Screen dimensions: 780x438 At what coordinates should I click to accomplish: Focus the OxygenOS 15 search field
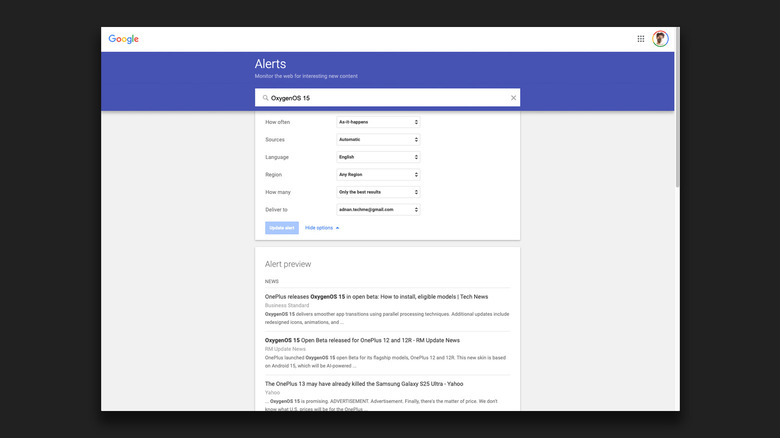coord(388,98)
